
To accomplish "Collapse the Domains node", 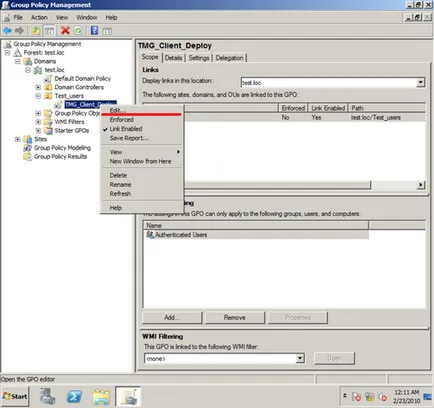I will coord(18,61).
